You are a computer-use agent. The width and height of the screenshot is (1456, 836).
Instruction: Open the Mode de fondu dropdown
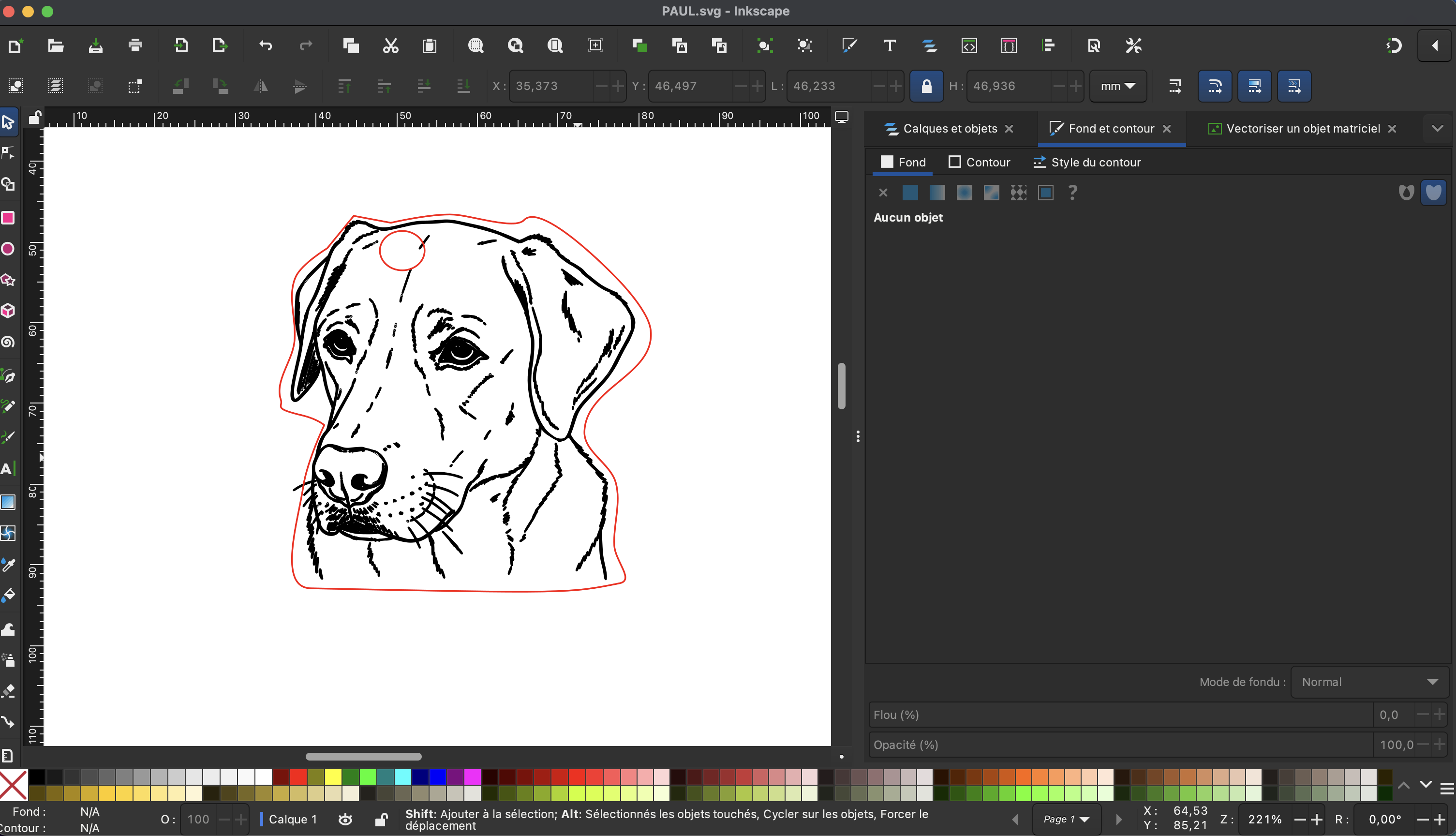point(1369,682)
